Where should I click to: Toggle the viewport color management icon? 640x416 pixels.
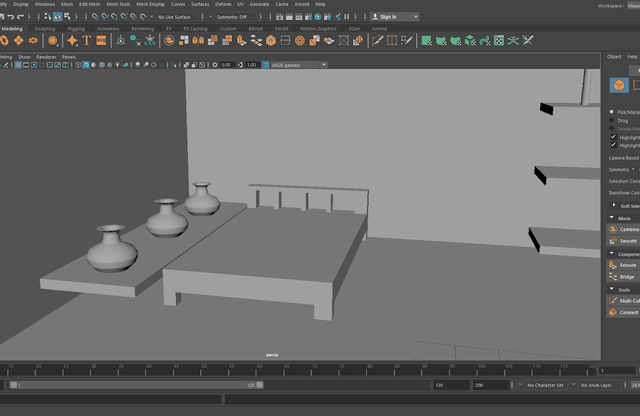(265, 65)
